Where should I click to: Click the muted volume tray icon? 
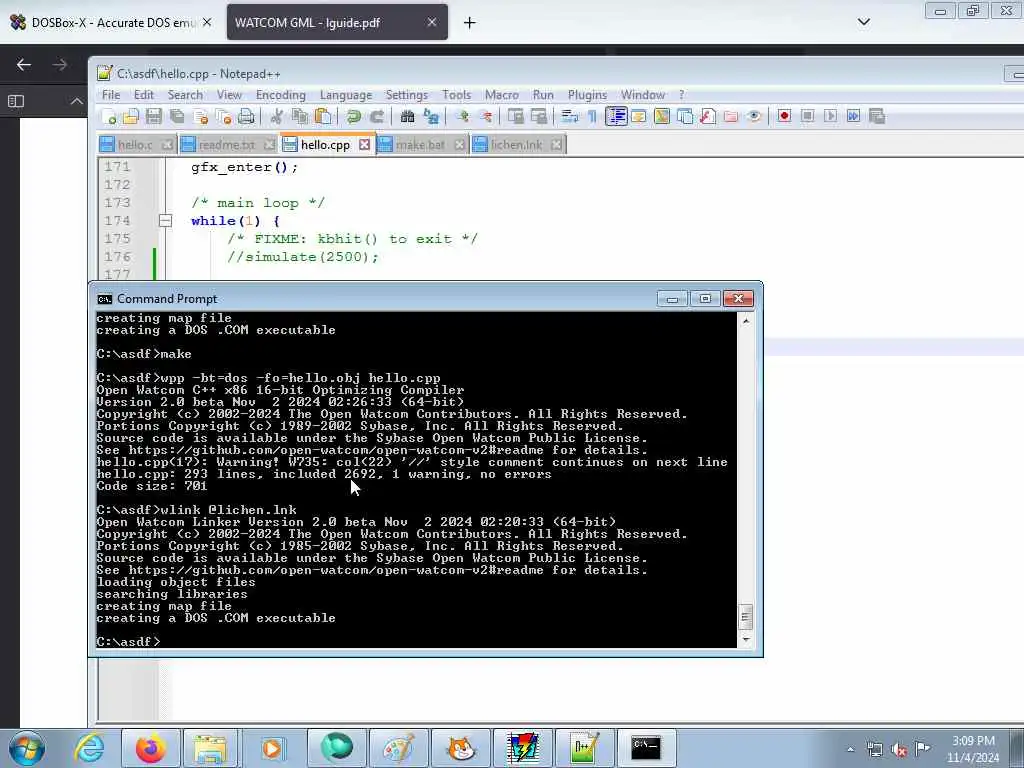[x=899, y=750]
